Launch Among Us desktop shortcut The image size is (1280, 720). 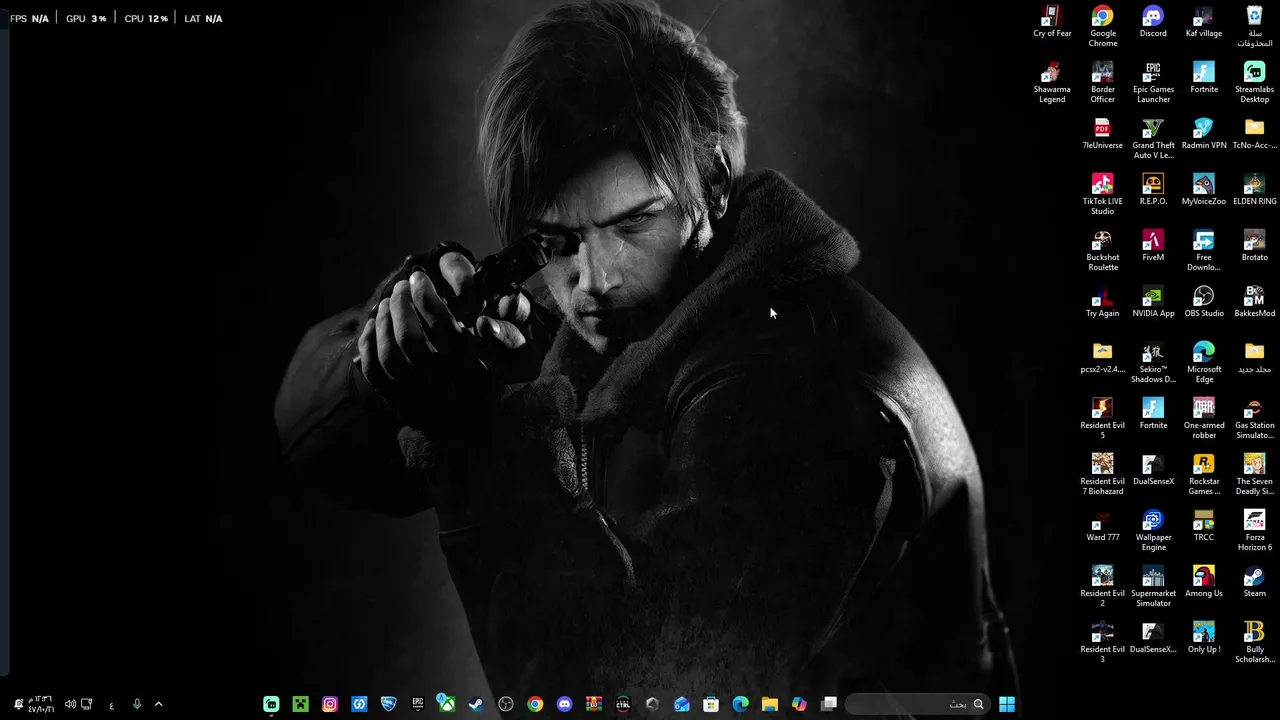pyautogui.click(x=1203, y=582)
